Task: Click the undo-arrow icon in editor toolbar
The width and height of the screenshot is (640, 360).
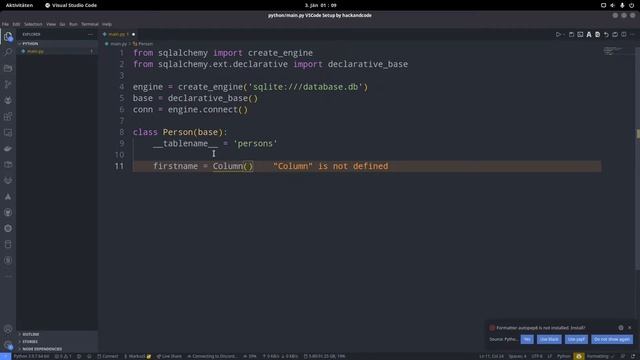Action: pos(607,35)
